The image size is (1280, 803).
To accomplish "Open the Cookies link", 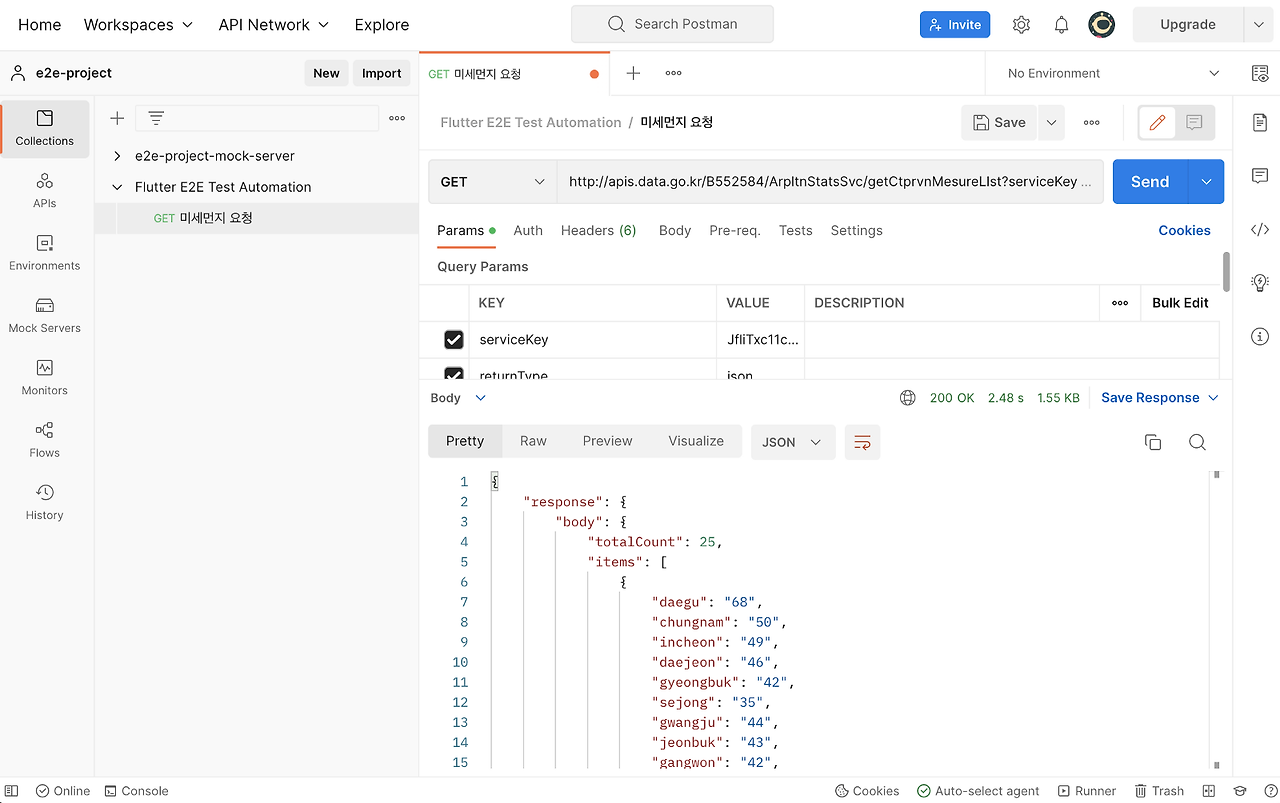I will 1184,230.
